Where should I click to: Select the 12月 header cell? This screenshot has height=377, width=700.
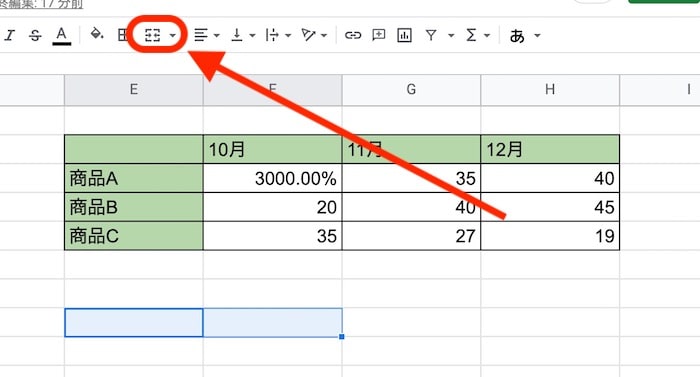(x=550, y=149)
